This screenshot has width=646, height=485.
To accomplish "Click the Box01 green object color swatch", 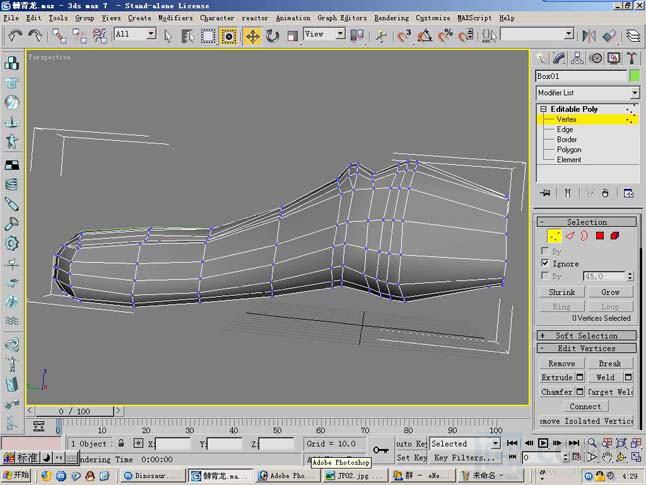I will (634, 76).
